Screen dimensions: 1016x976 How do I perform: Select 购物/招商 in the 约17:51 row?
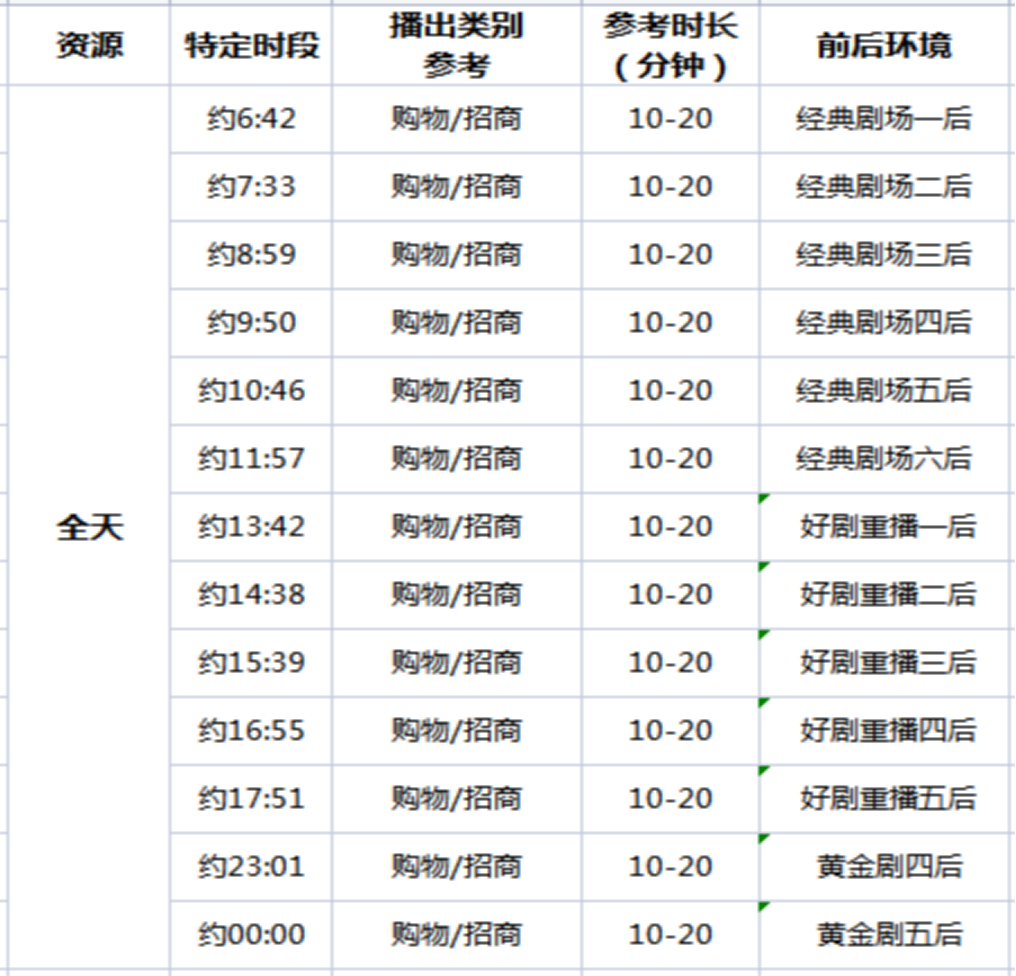click(456, 798)
